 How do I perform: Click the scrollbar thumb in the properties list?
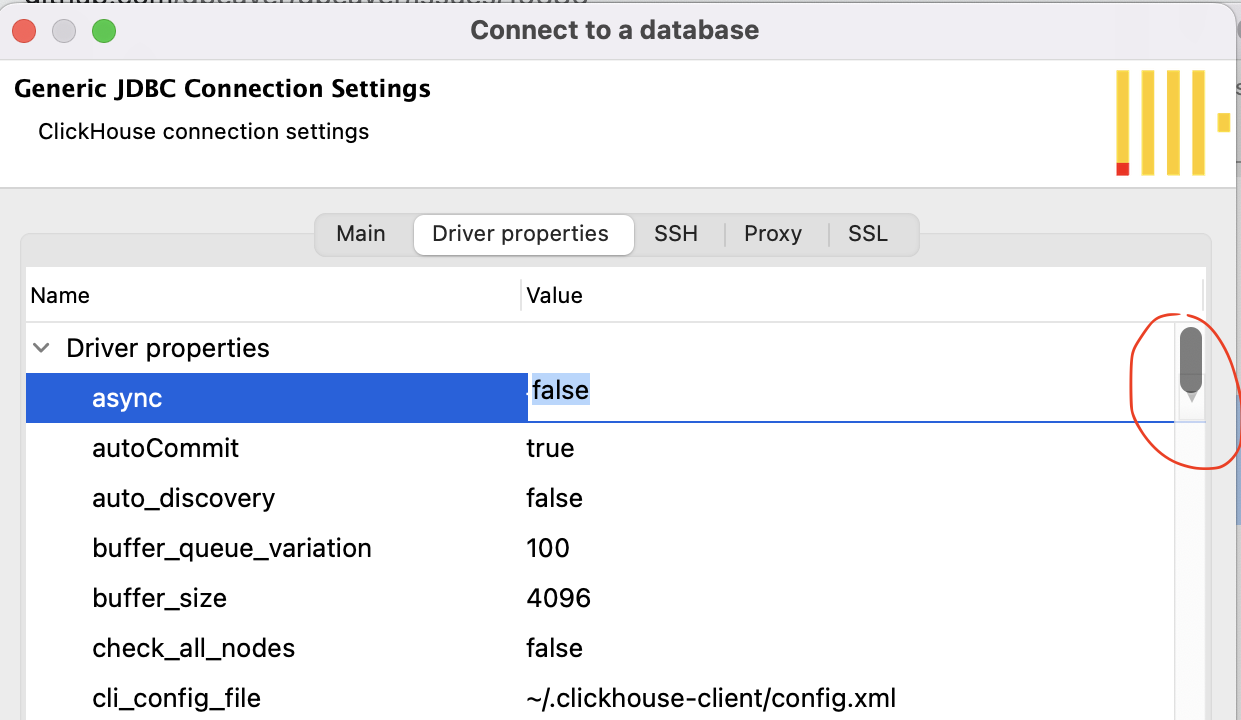coord(1190,360)
